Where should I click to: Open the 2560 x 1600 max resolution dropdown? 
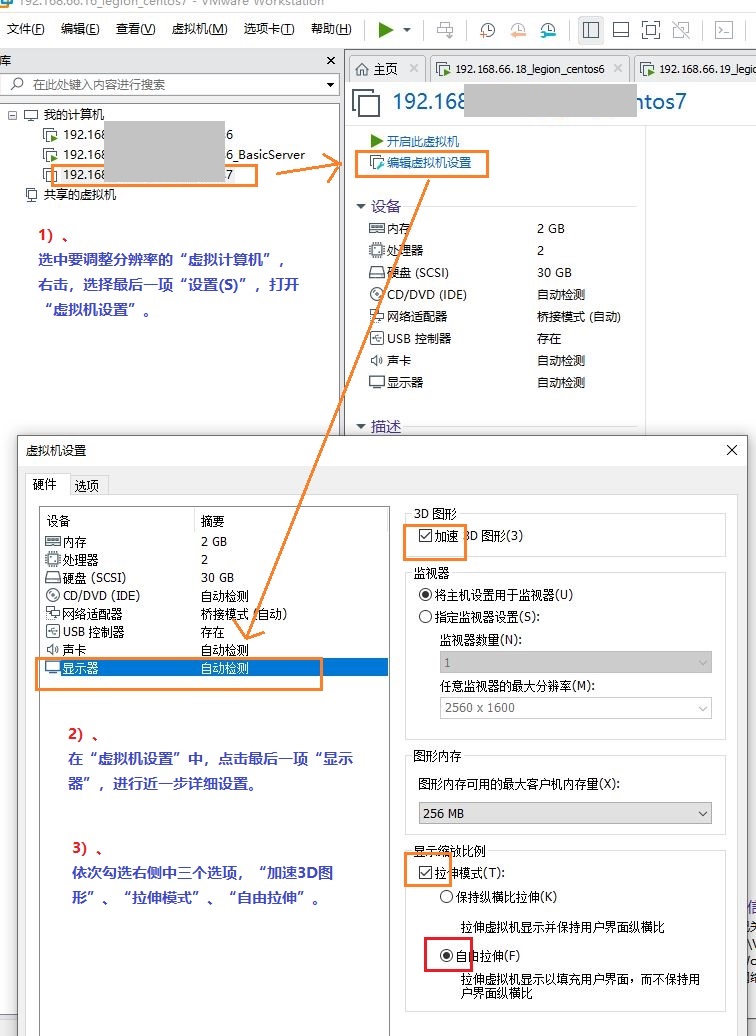(576, 708)
